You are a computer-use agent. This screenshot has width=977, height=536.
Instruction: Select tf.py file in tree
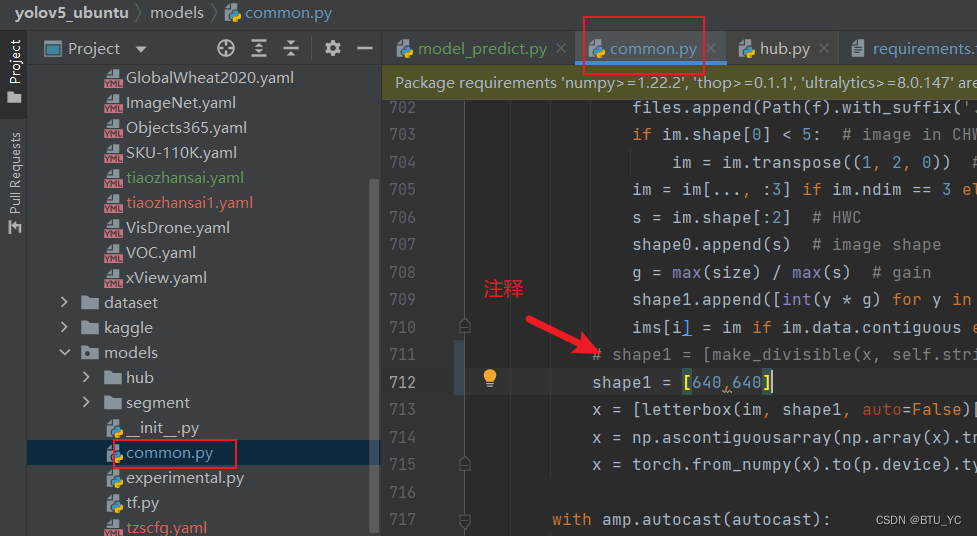coord(142,502)
